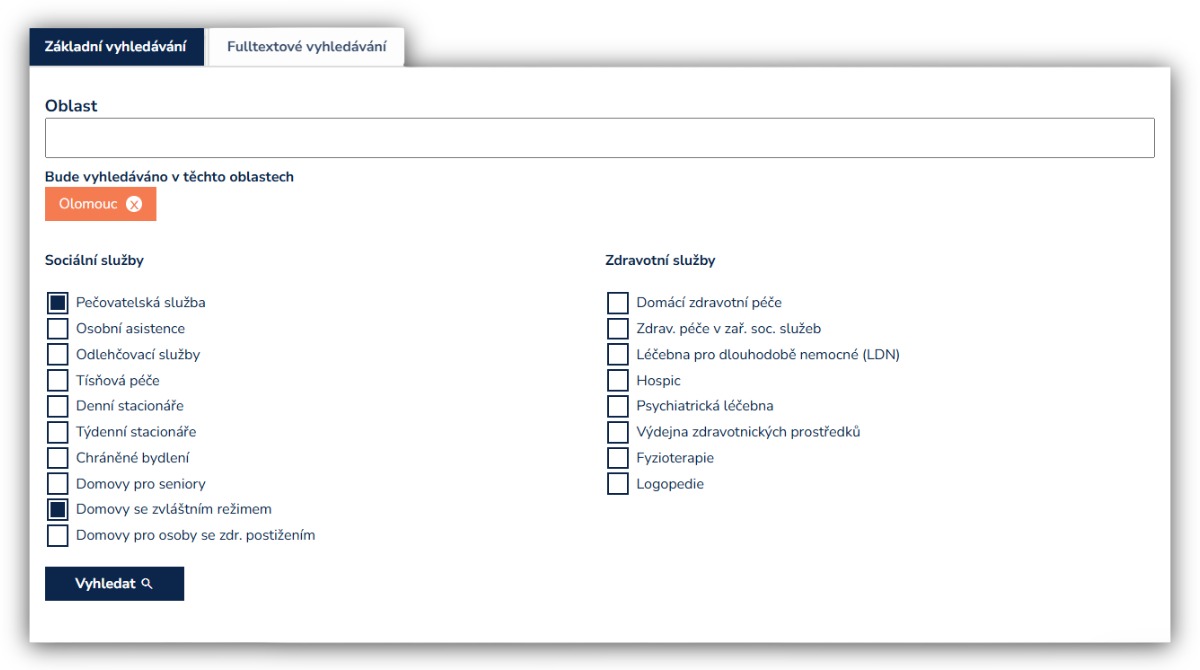
Task: Check the Odlehčovací služby option
Action: coord(58,355)
